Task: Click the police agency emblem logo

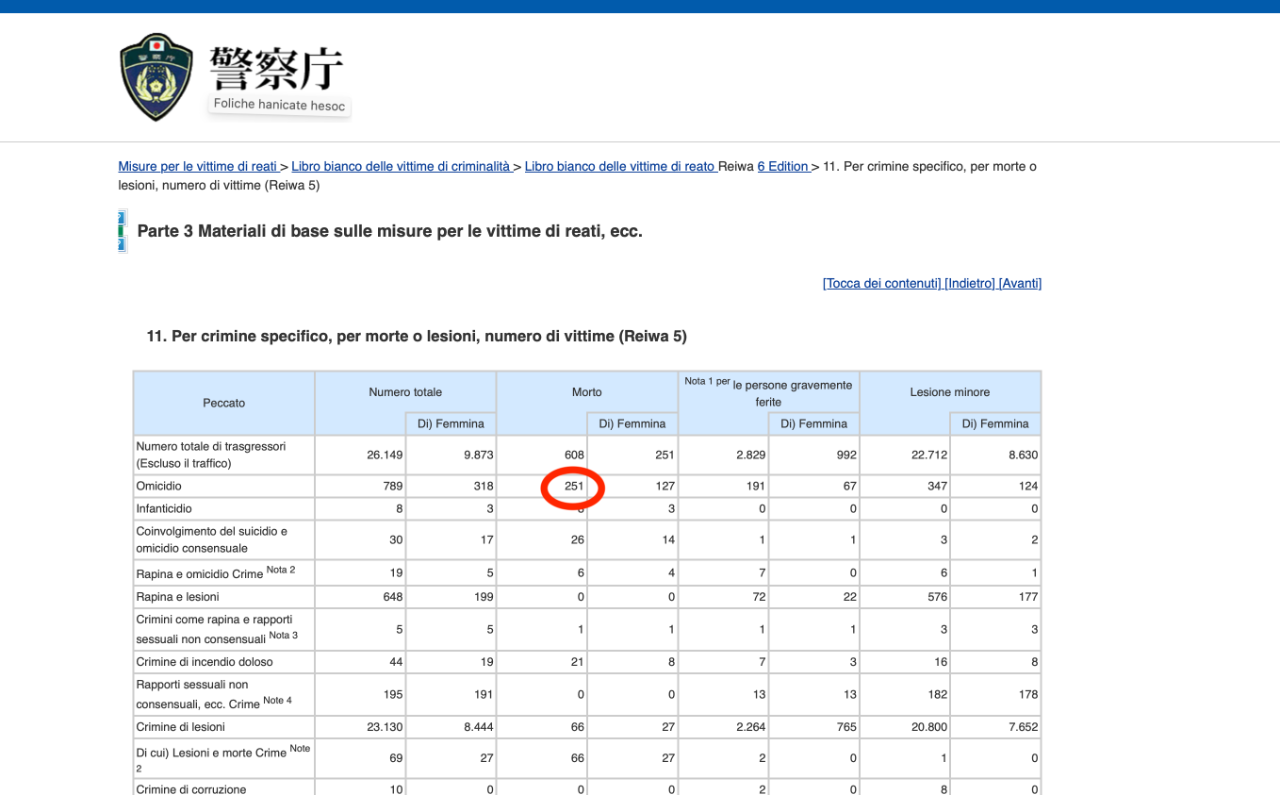Action: (156, 77)
